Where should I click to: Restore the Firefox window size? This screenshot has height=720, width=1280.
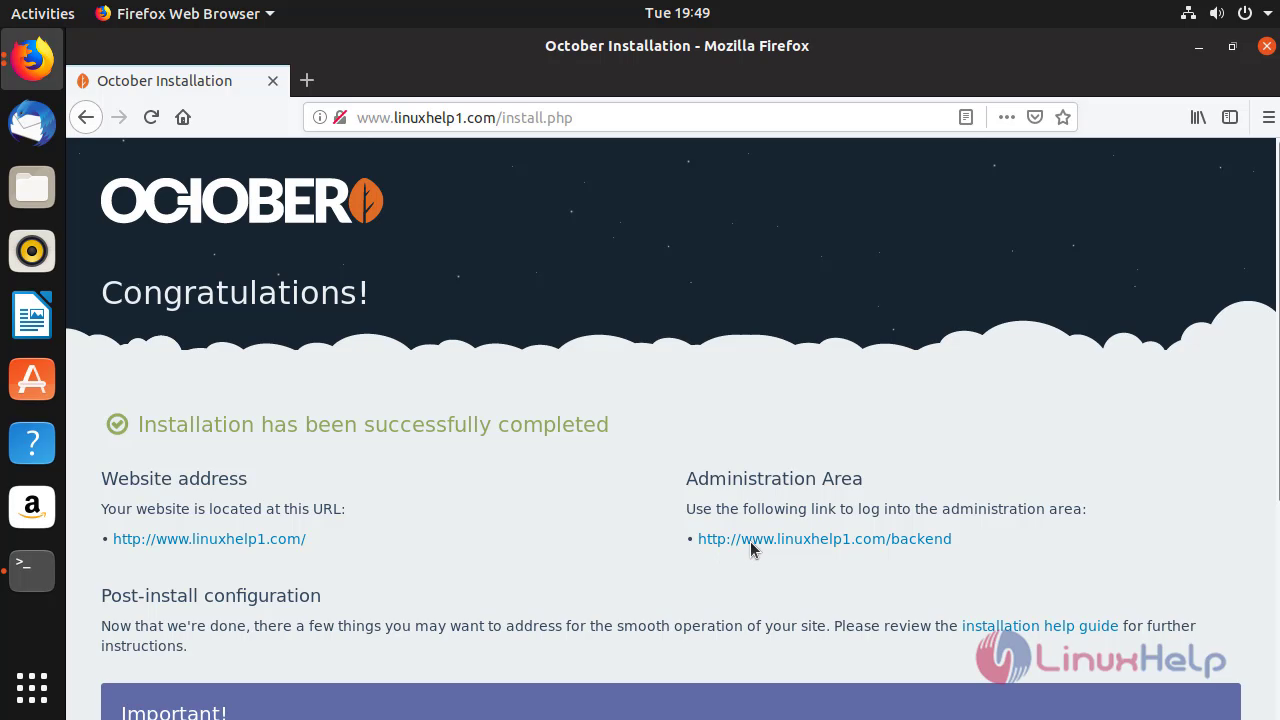[x=1232, y=46]
